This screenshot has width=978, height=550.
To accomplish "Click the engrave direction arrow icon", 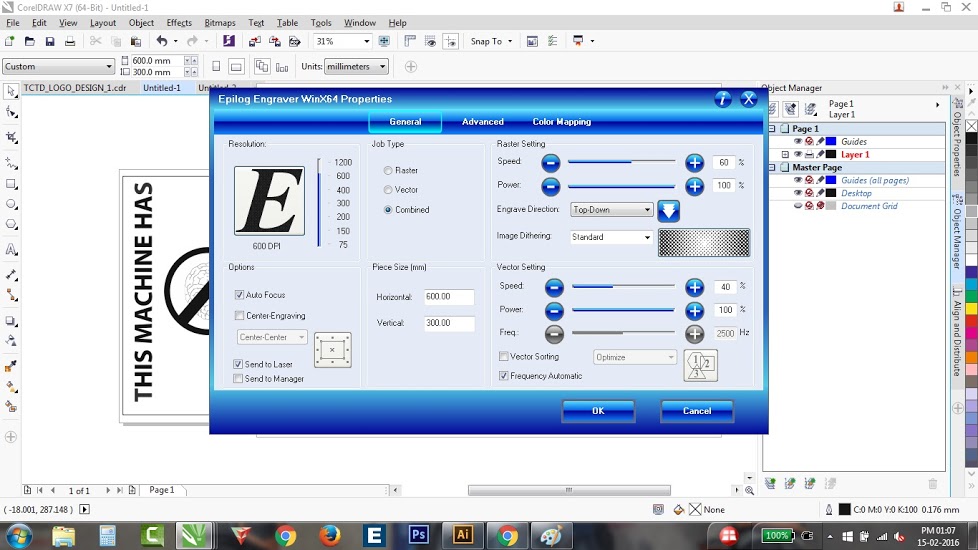I will (668, 211).
